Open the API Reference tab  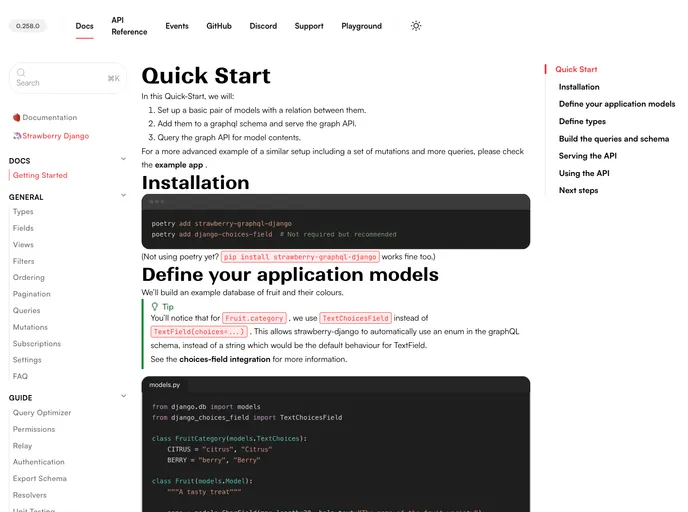(129, 26)
